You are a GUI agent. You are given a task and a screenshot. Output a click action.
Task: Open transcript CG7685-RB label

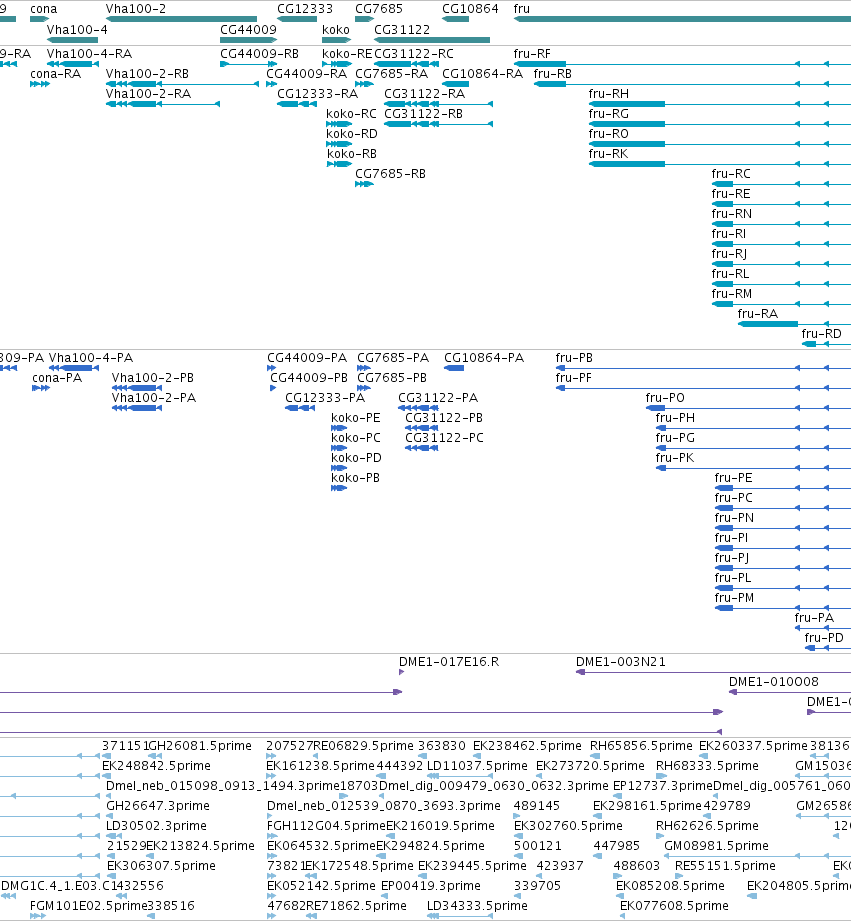391,173
